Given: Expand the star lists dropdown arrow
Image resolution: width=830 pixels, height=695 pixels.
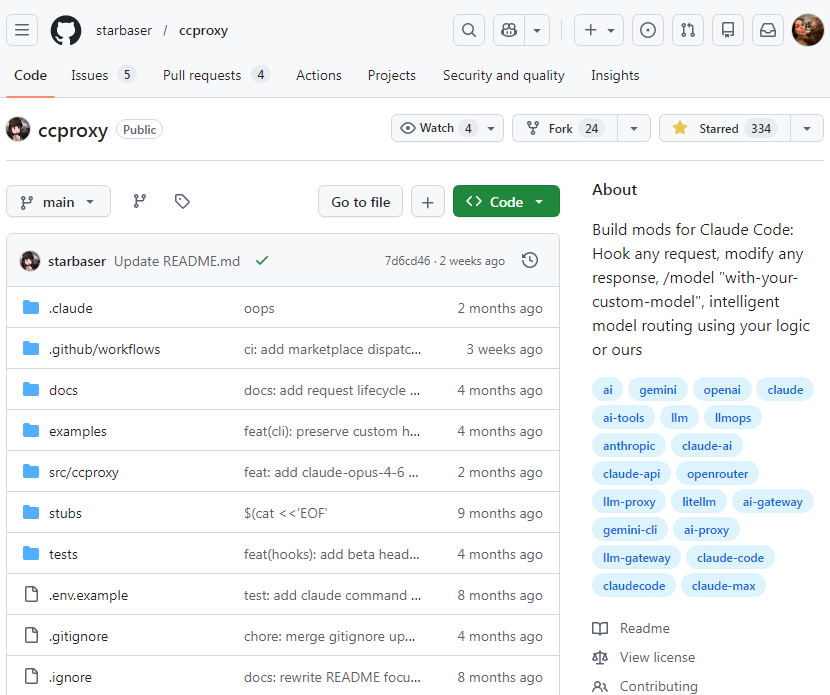Looking at the screenshot, I should [x=807, y=128].
